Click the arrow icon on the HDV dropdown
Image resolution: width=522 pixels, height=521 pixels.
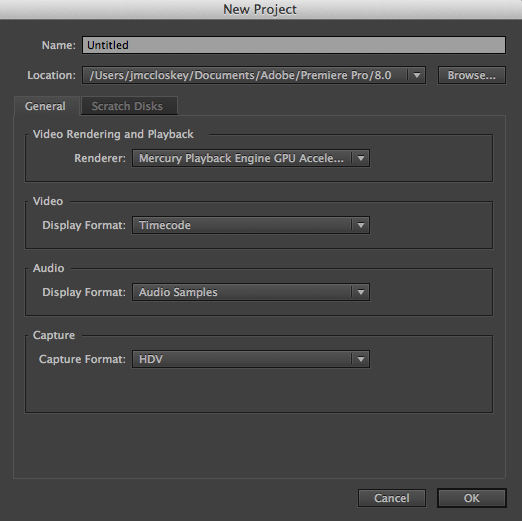361,359
